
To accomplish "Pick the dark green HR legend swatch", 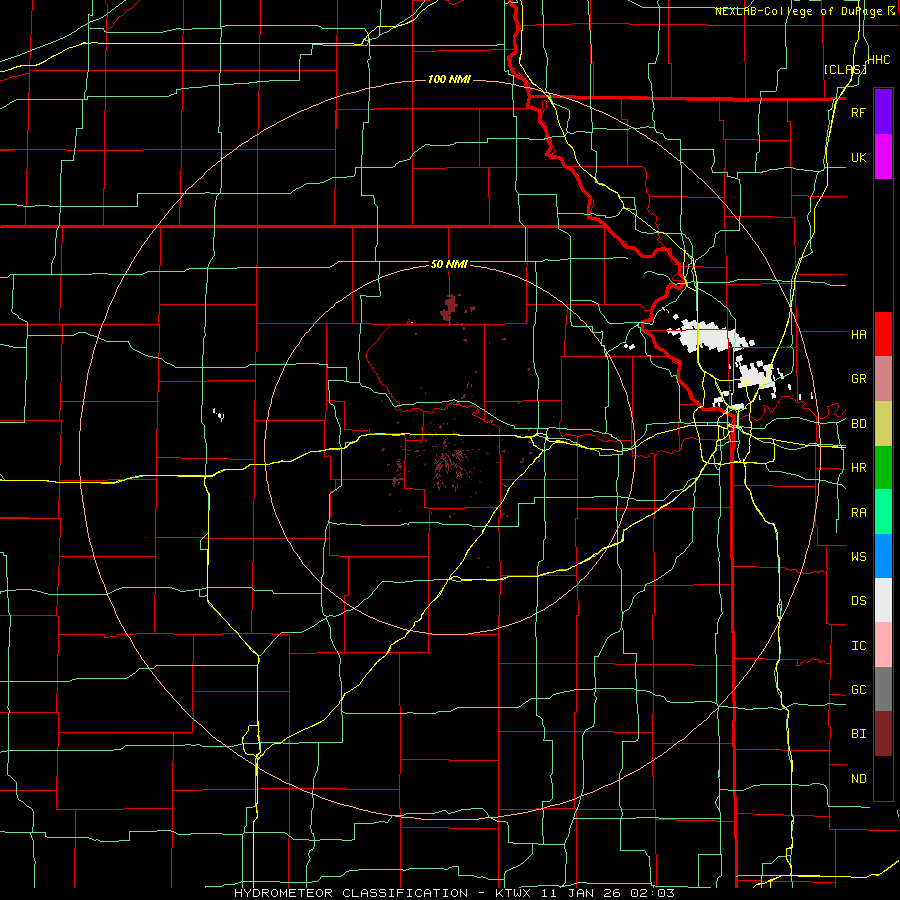I will [883, 468].
